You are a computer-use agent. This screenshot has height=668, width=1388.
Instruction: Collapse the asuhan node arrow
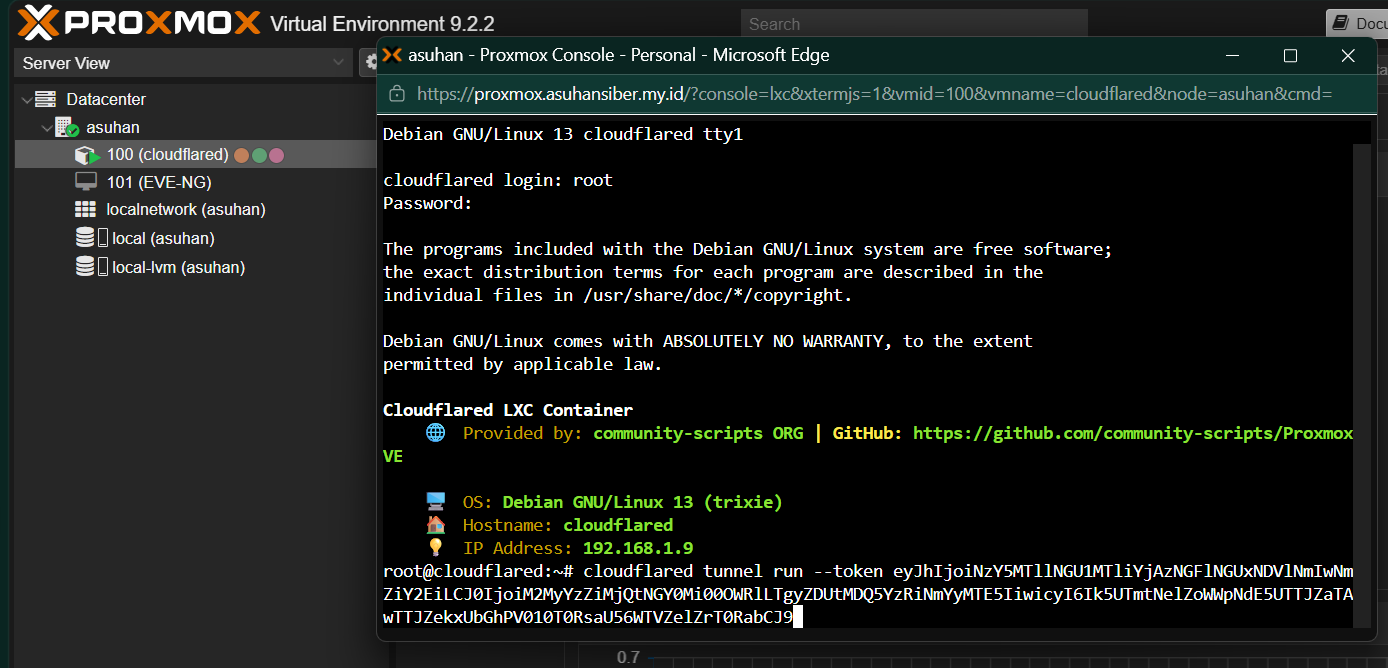click(x=46, y=127)
